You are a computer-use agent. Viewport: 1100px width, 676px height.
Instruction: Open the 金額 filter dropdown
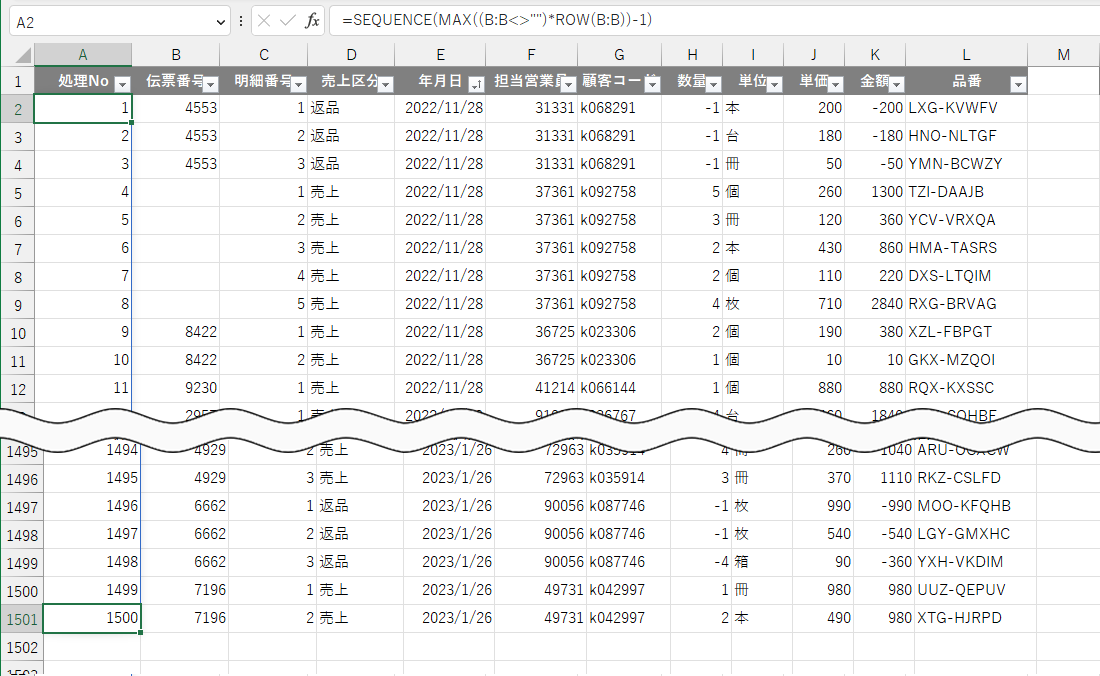pos(897,85)
